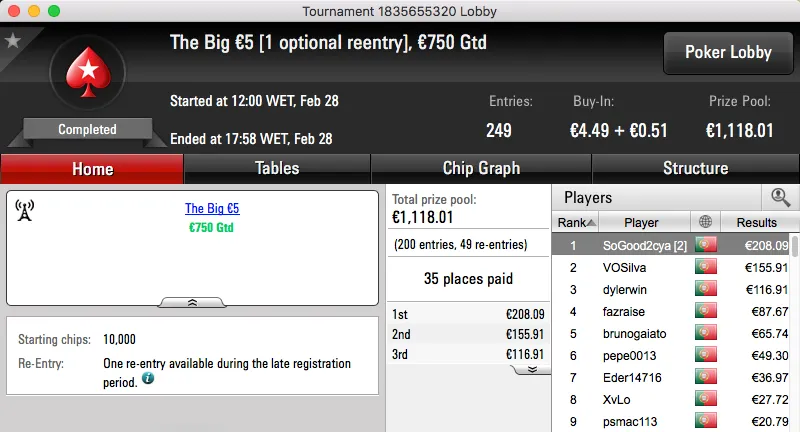Select the Home tab
This screenshot has width=800, height=432.
[x=92, y=168]
